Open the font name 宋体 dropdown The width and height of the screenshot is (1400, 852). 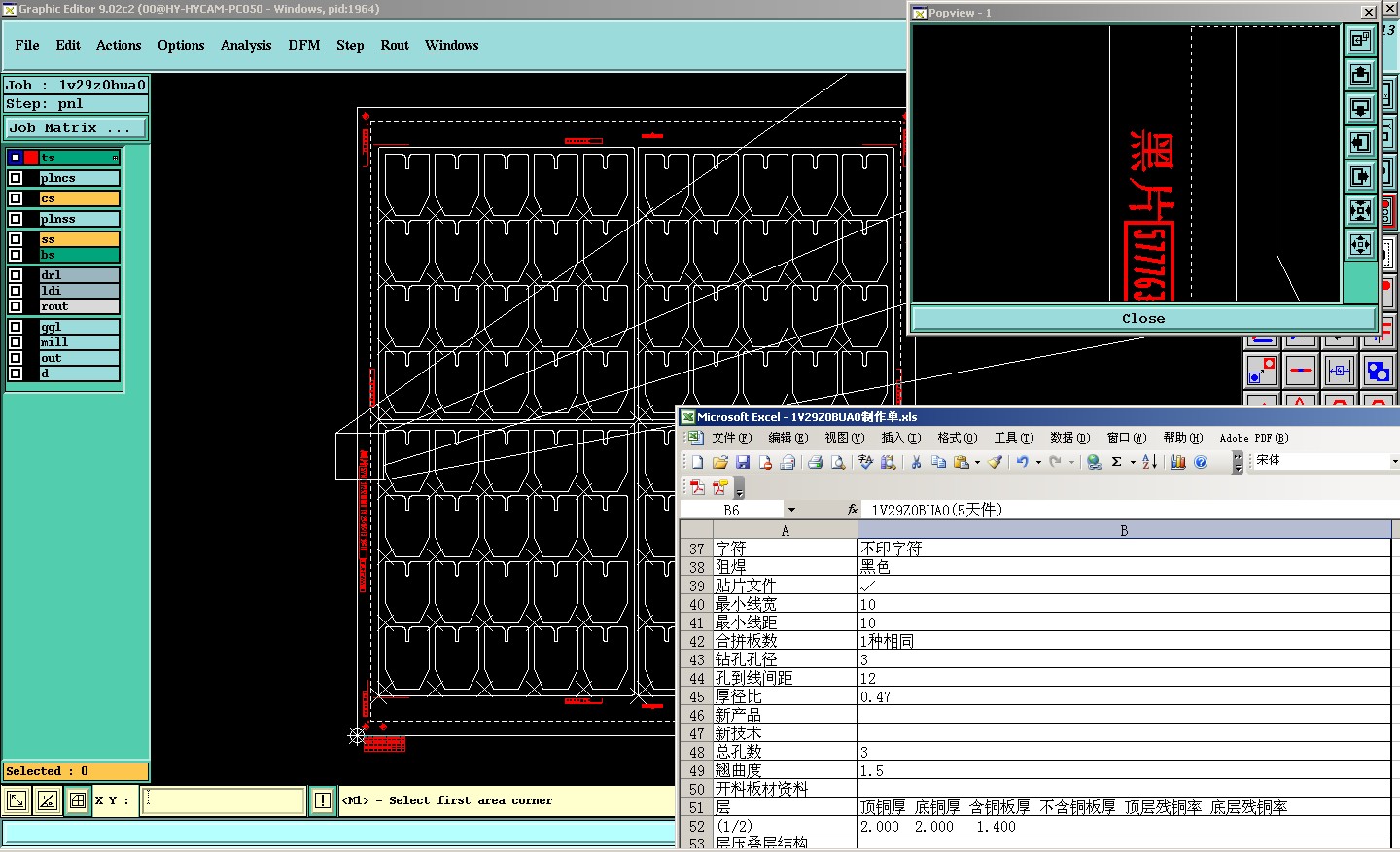pos(1395,461)
